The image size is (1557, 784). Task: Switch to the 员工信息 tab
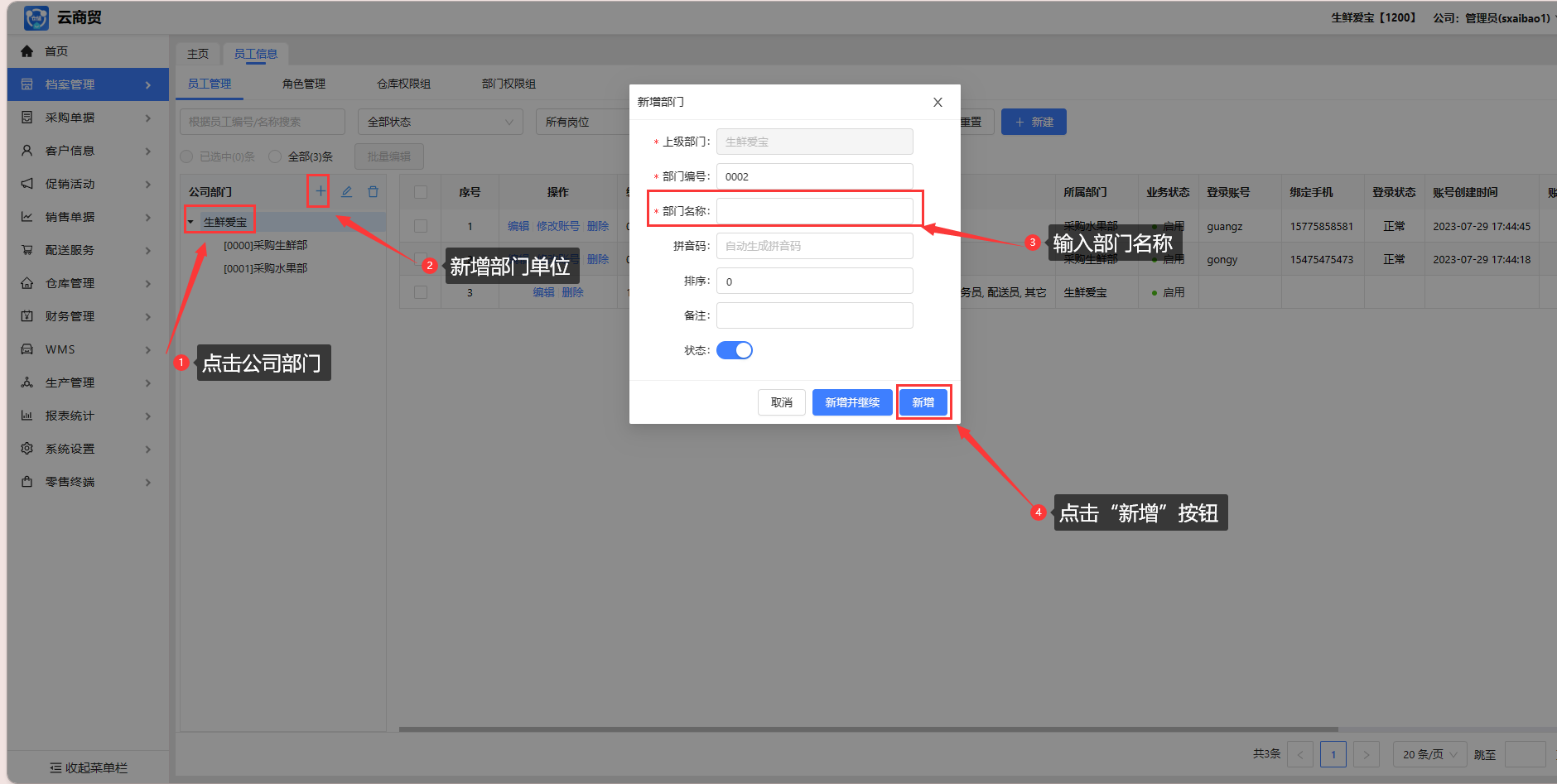(x=255, y=54)
